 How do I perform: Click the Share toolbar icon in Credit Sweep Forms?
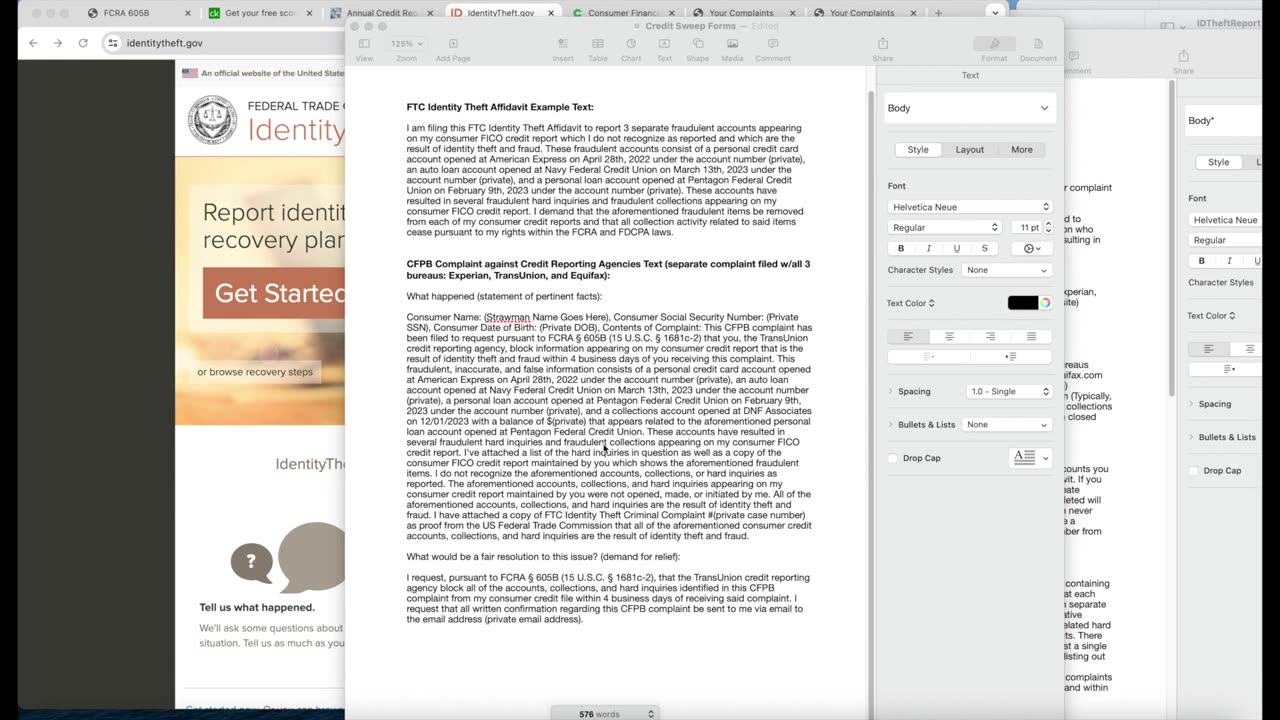pyautogui.click(x=883, y=44)
